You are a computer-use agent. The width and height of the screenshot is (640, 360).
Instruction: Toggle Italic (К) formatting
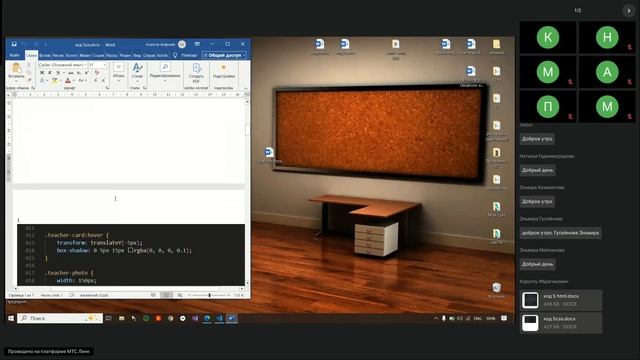coord(50,73)
